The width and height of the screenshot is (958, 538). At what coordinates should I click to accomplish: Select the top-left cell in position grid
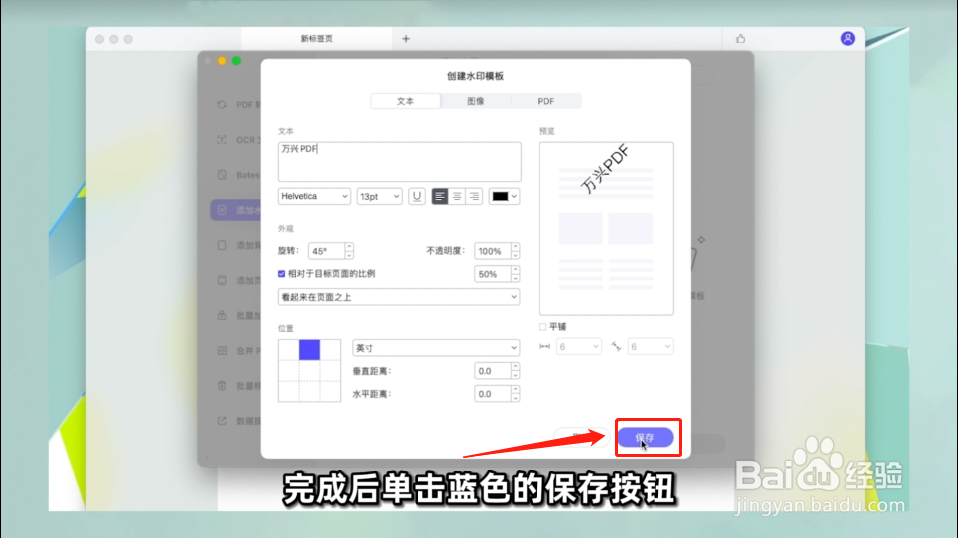(x=288, y=350)
